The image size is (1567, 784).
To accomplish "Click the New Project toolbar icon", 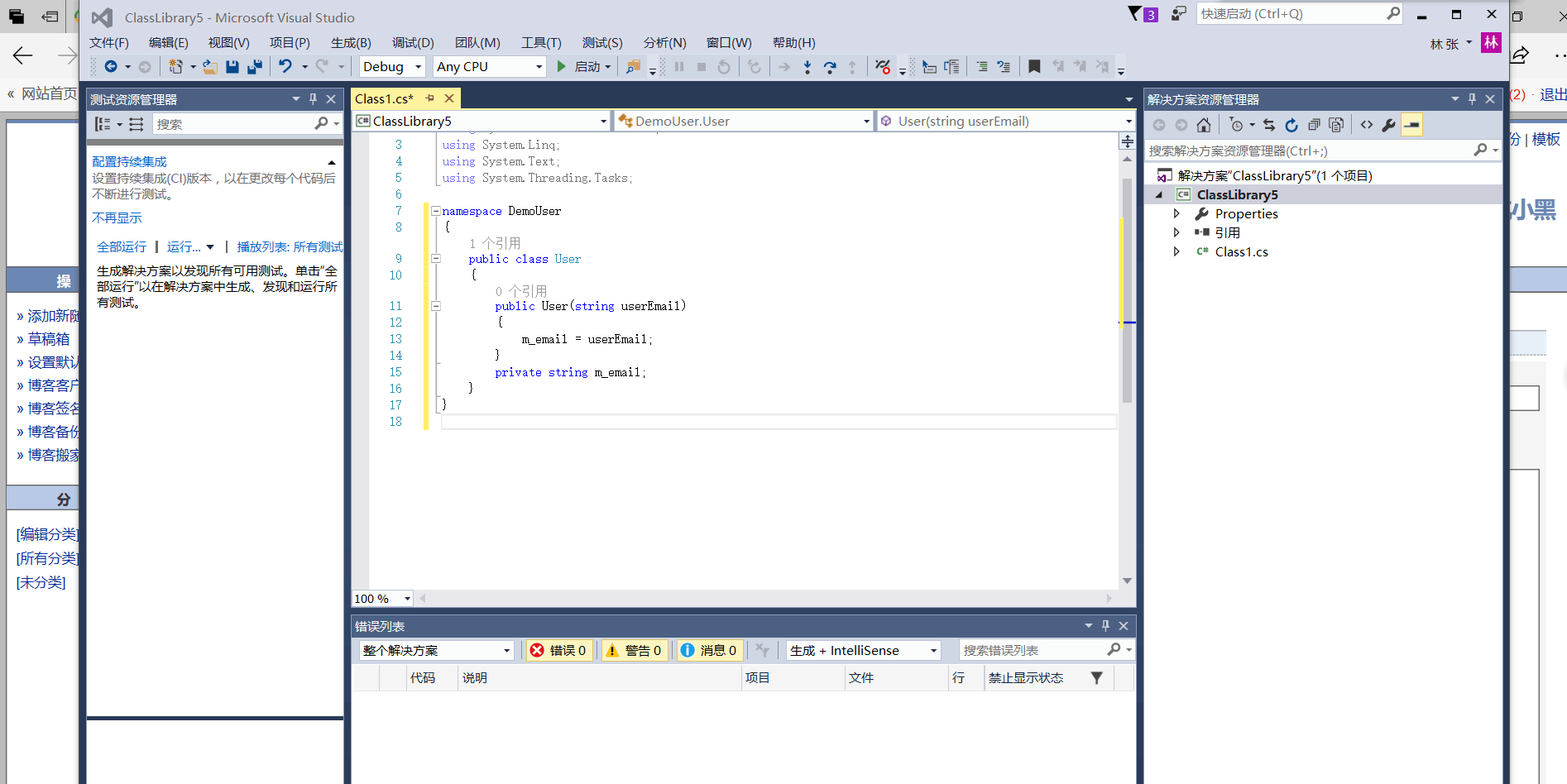I will (x=175, y=67).
